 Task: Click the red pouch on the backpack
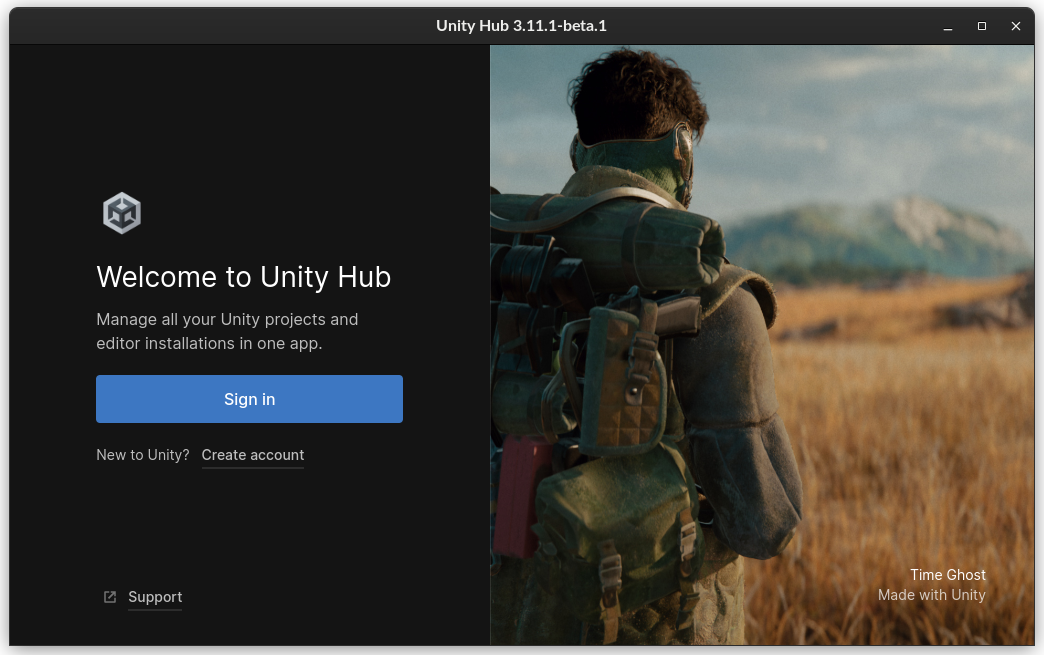tap(518, 495)
